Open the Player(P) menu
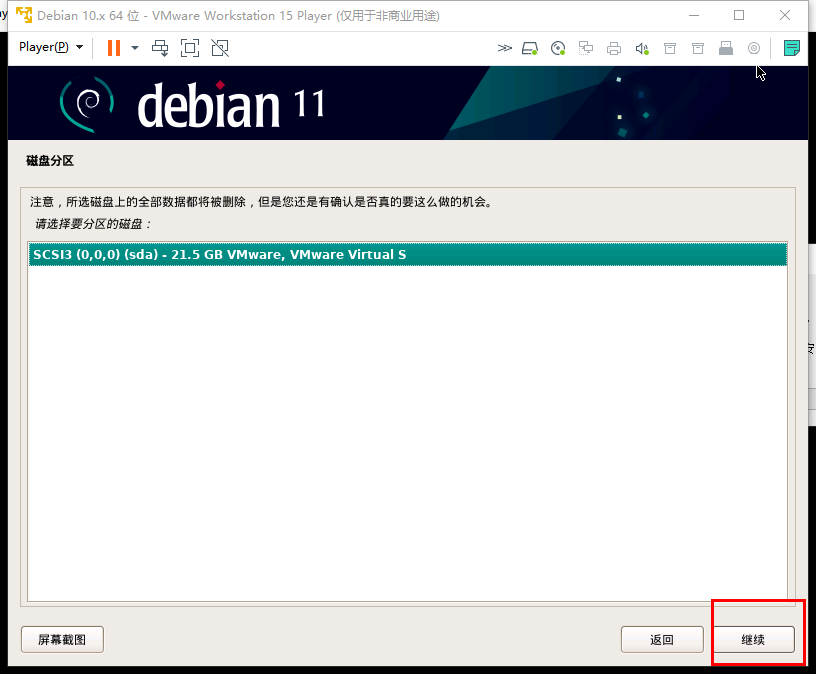The image size is (816, 674). (x=50, y=47)
